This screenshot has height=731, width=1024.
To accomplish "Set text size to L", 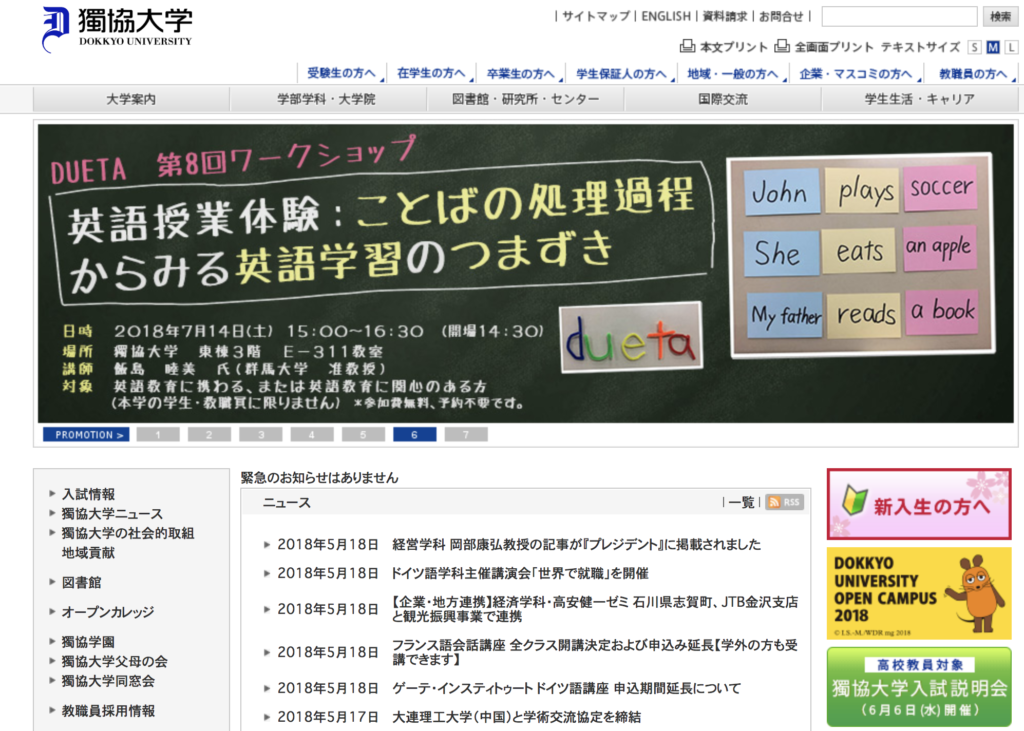I will click(x=1011, y=47).
